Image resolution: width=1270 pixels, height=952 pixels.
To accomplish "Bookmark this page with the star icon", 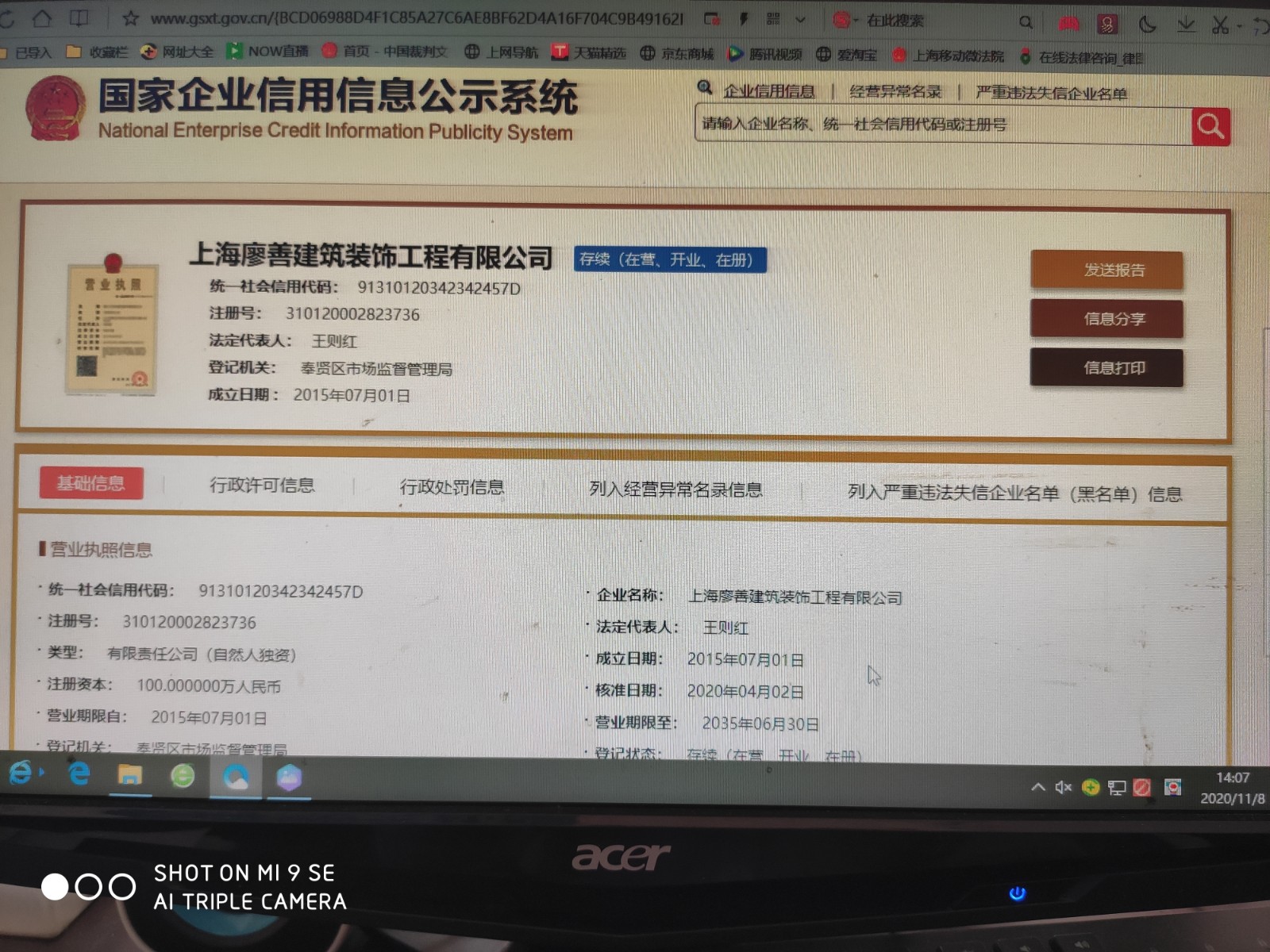I will coord(131,17).
